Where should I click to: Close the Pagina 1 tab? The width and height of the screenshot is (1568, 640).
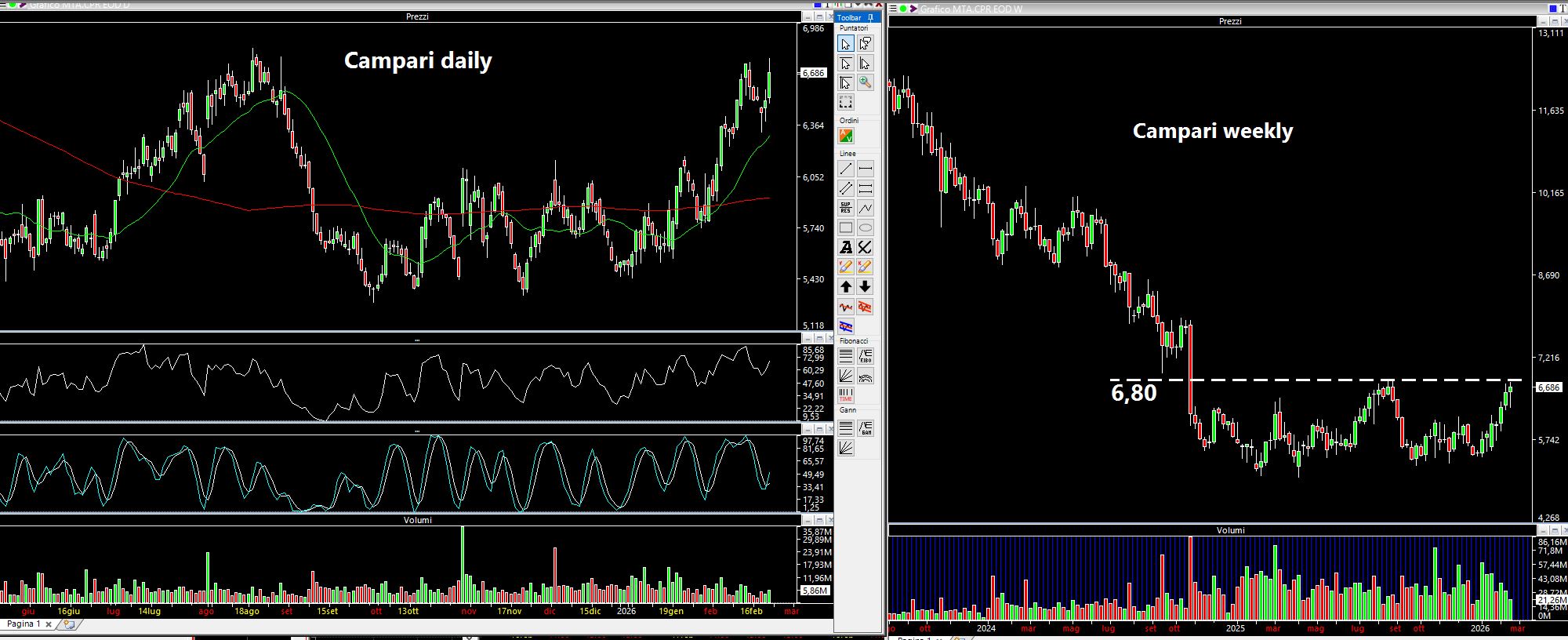point(49,625)
